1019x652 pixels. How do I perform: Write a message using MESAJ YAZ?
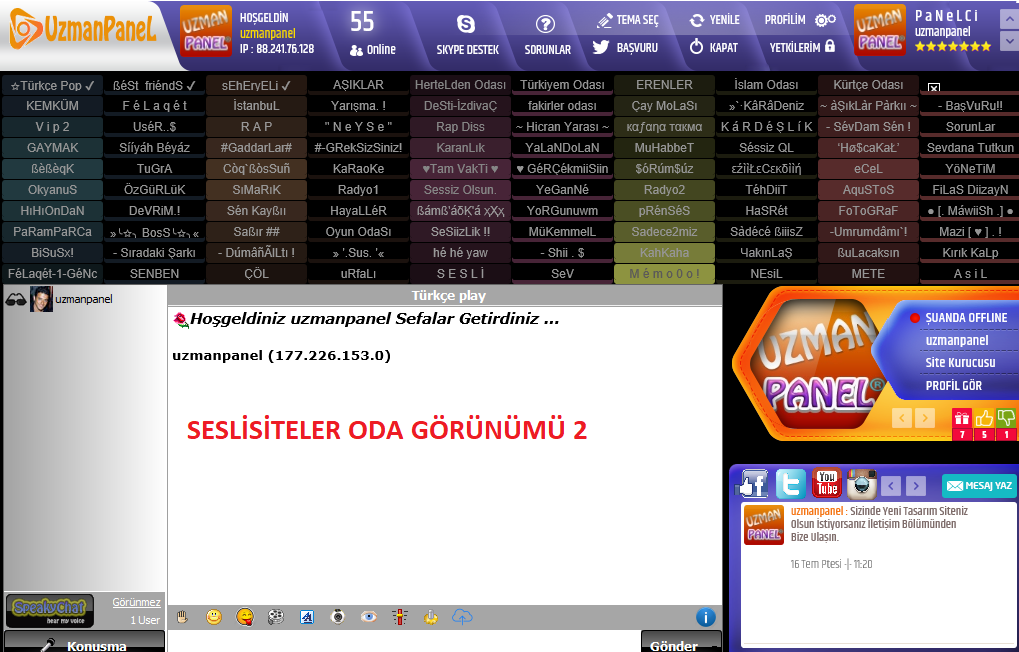pos(979,486)
